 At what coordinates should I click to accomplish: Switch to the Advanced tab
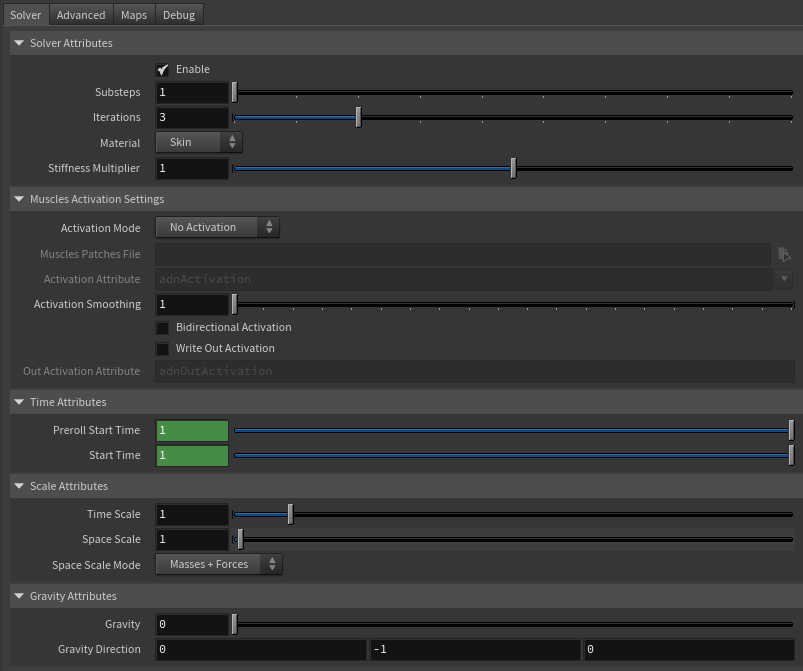click(x=80, y=14)
